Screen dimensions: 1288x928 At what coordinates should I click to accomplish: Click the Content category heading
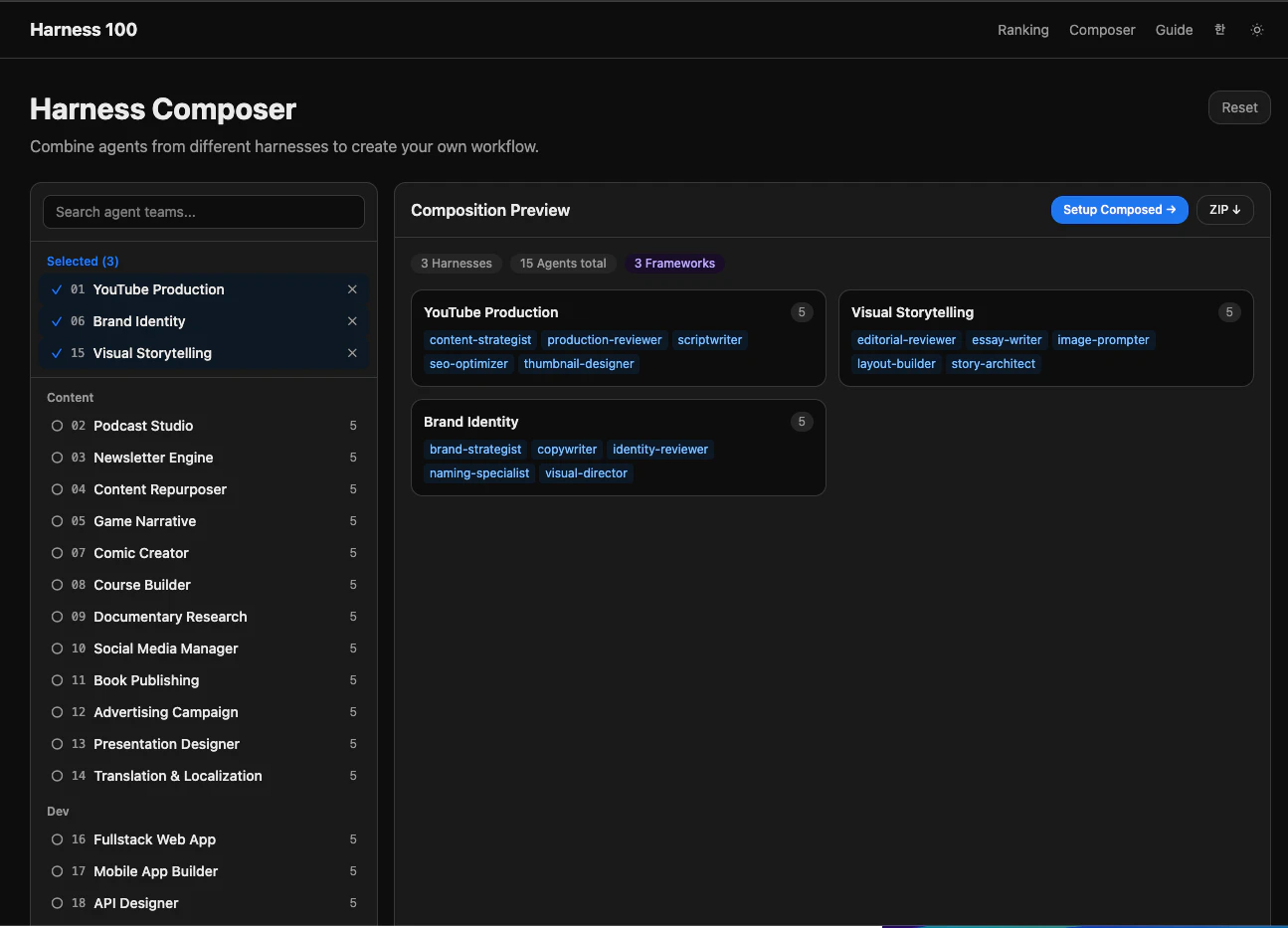pyautogui.click(x=70, y=398)
